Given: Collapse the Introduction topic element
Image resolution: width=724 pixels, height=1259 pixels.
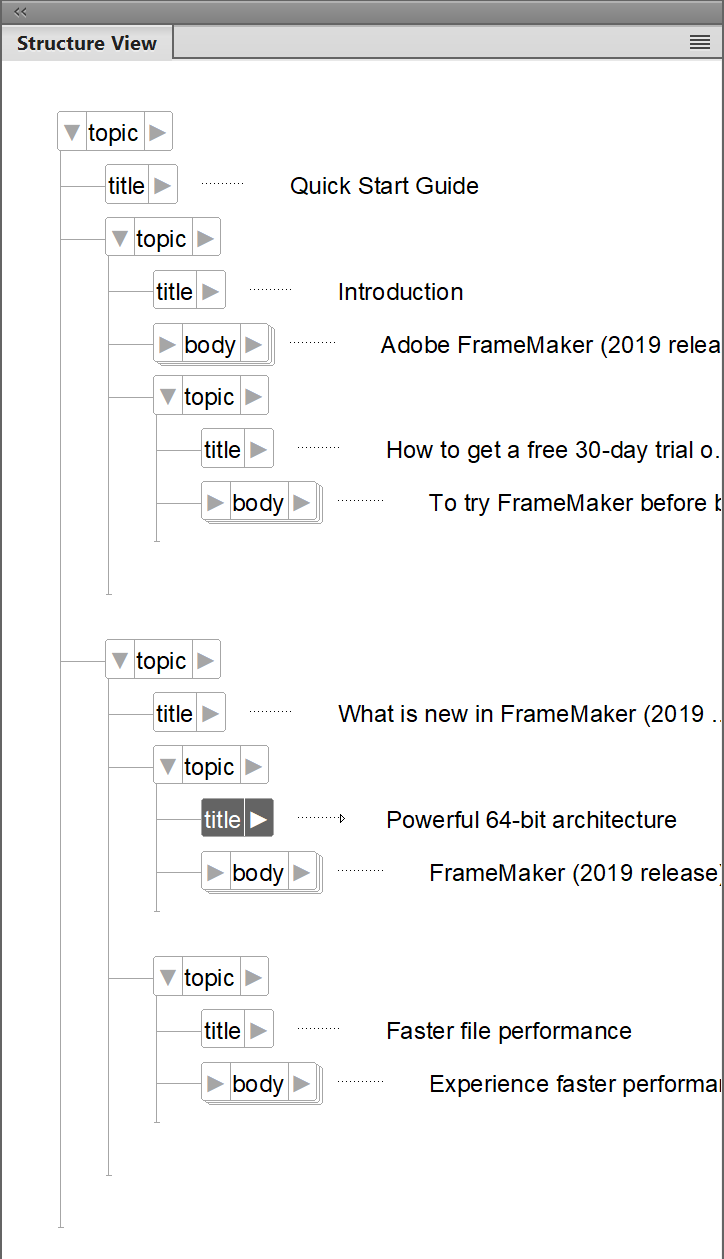Looking at the screenshot, I should (x=119, y=237).
